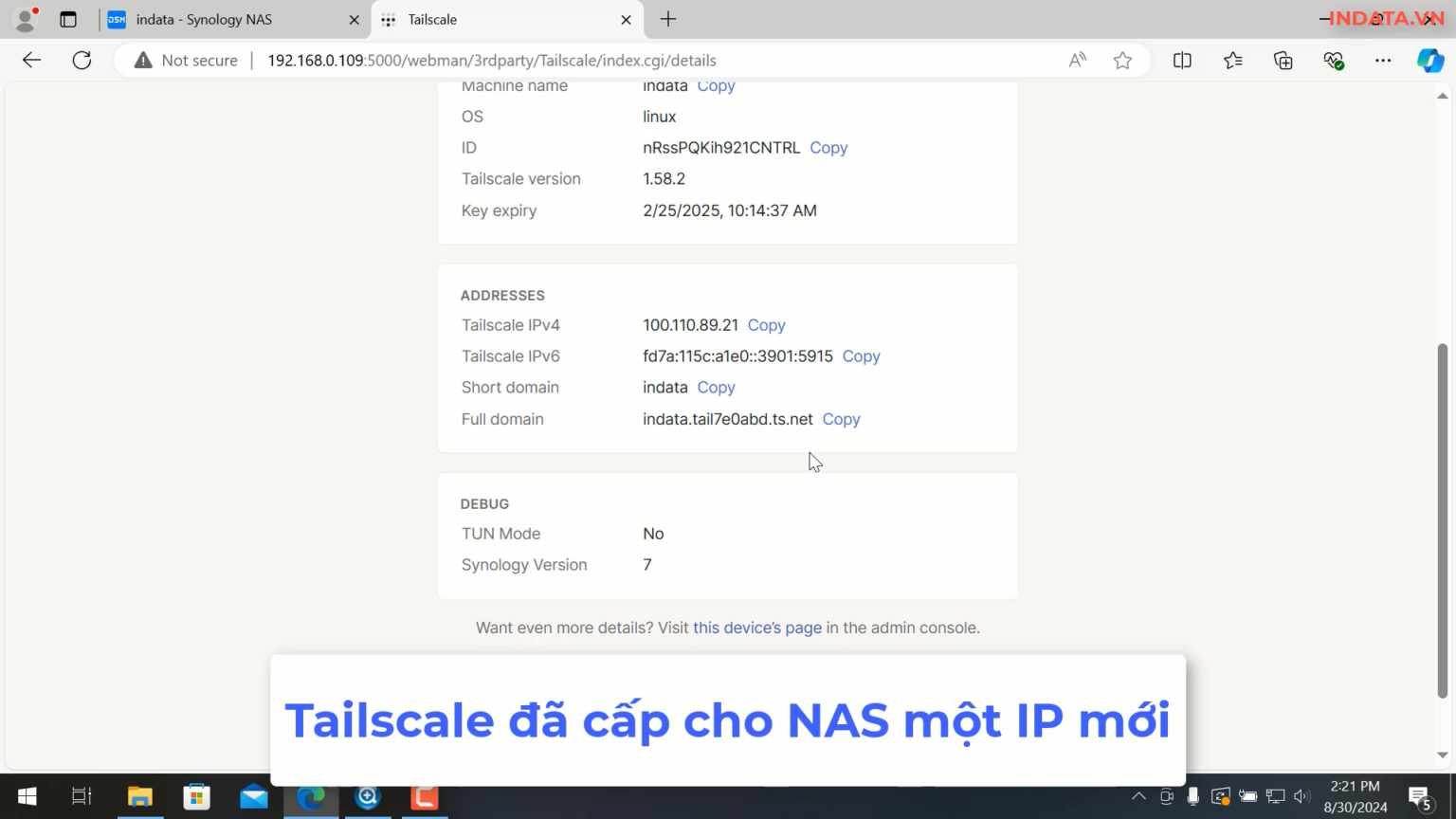The image size is (1456, 819).
Task: Open the Settings and more menu
Action: (1382, 60)
